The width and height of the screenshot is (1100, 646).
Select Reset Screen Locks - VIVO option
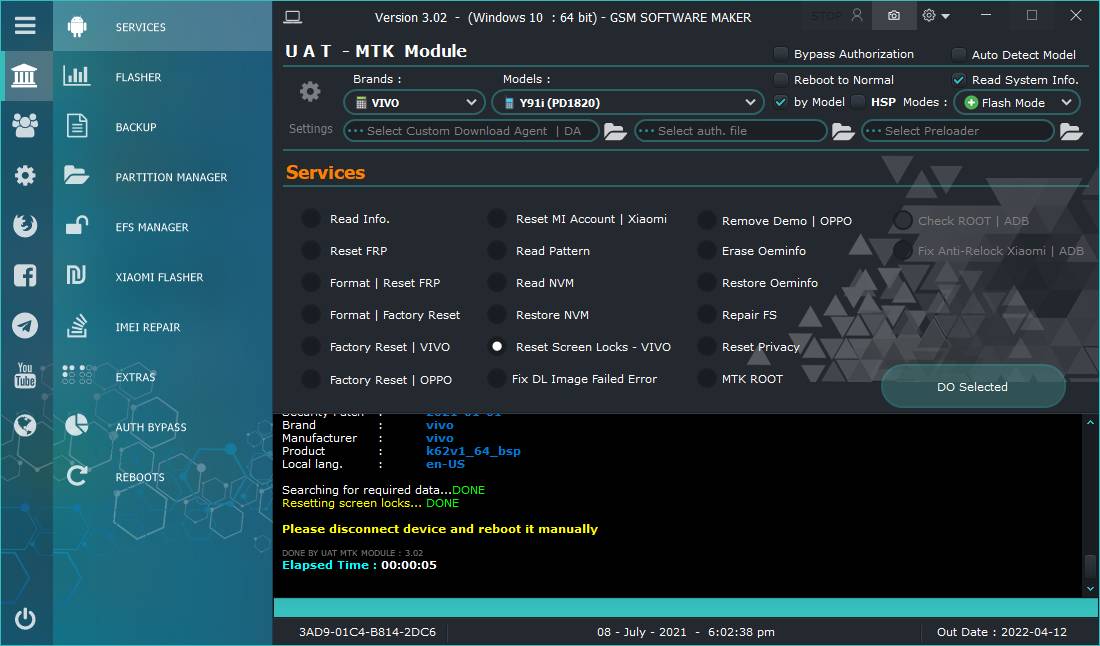497,346
